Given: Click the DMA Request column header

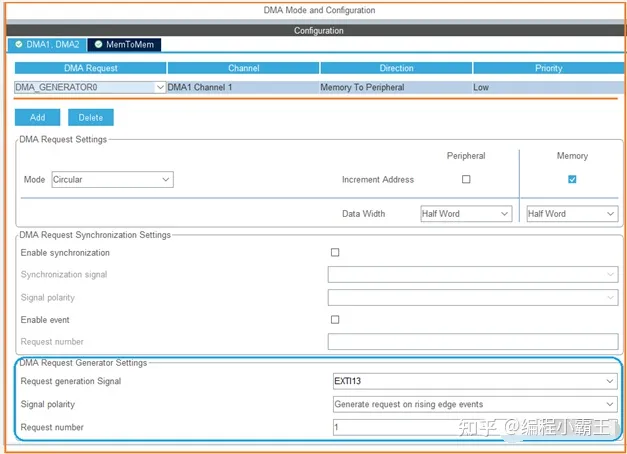Looking at the screenshot, I should (x=90, y=68).
